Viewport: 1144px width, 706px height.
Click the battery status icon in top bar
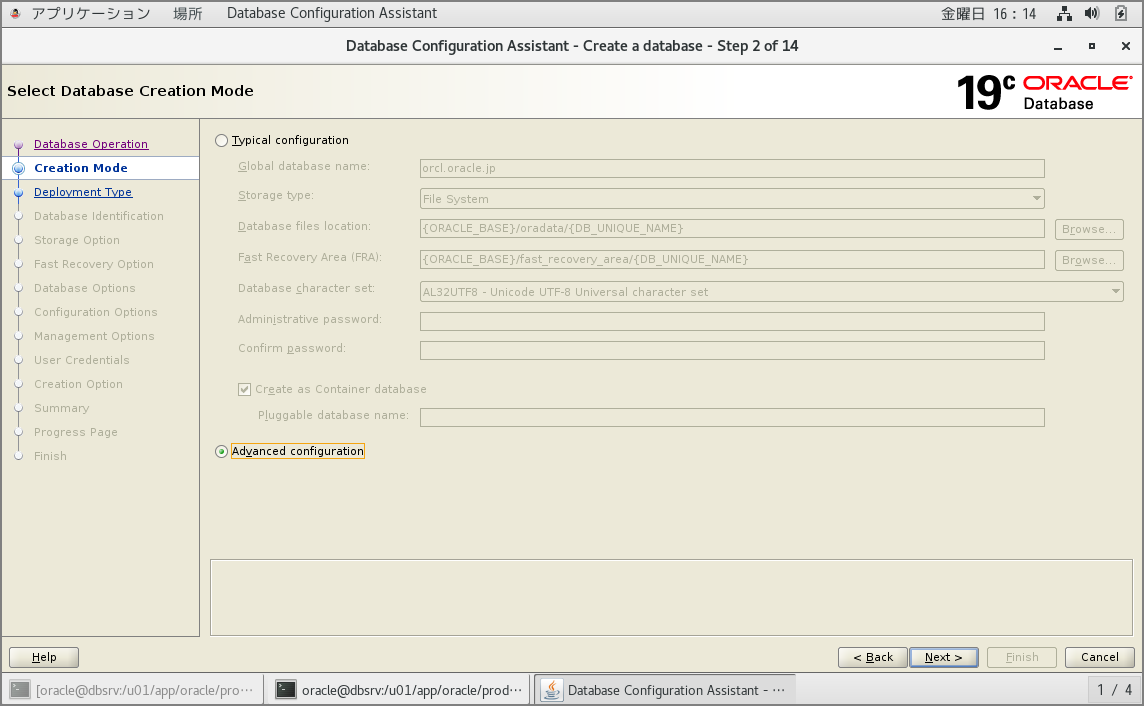[x=1121, y=14]
